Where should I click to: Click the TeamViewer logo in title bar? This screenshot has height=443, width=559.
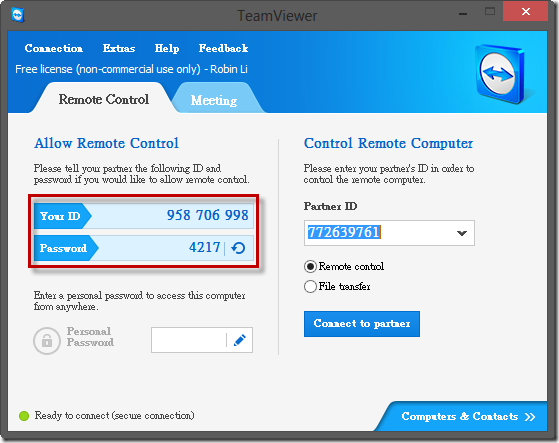click(x=17, y=15)
